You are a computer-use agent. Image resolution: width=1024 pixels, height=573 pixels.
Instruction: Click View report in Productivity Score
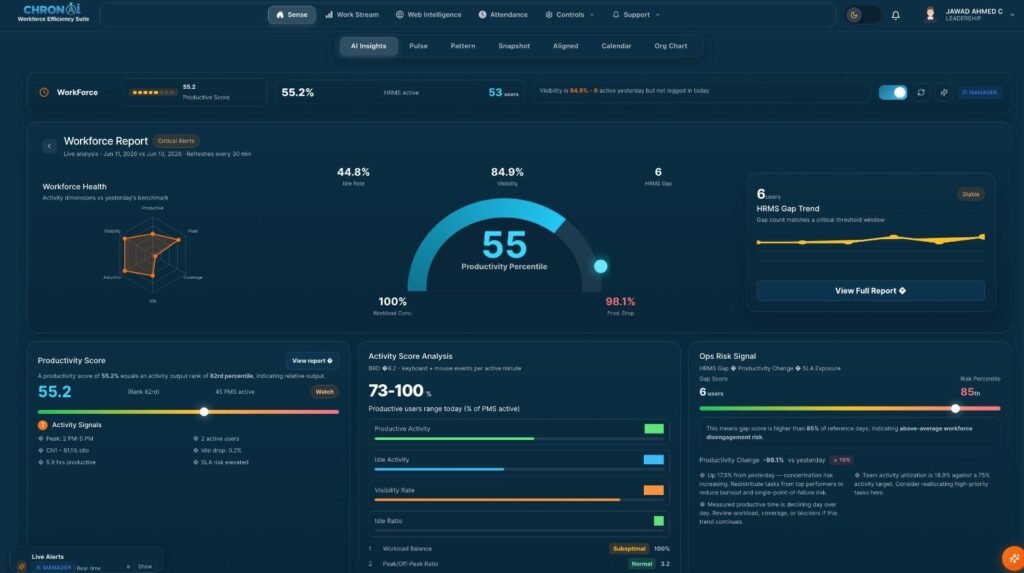pyautogui.click(x=312, y=361)
